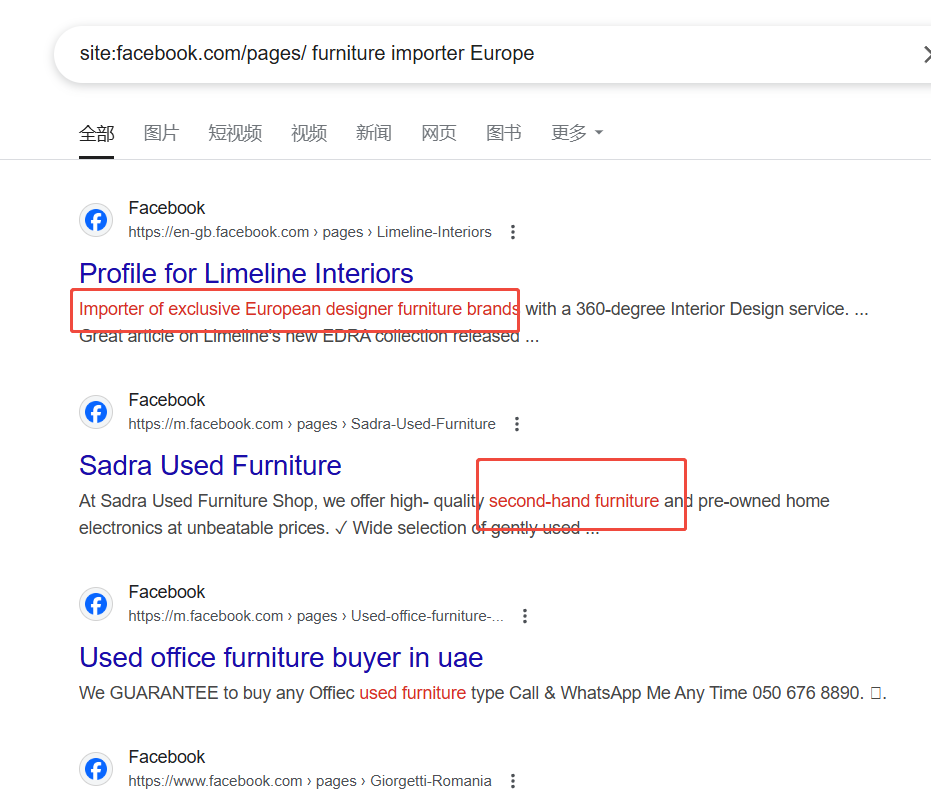Open the 新闻 tab
This screenshot has width=931, height=789.
[x=373, y=133]
